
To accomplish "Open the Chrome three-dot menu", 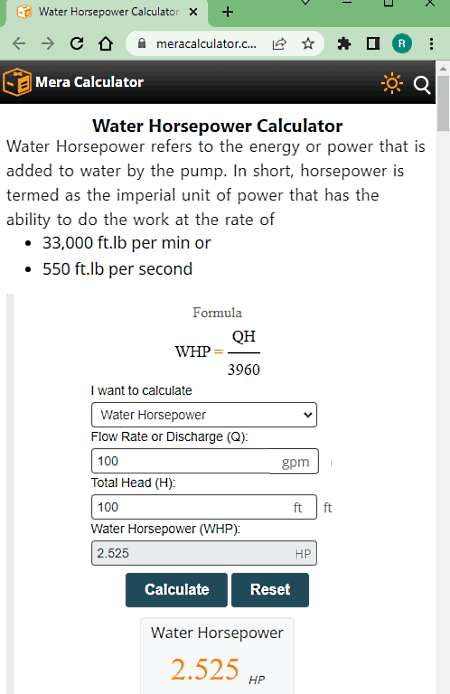I will coord(431,43).
